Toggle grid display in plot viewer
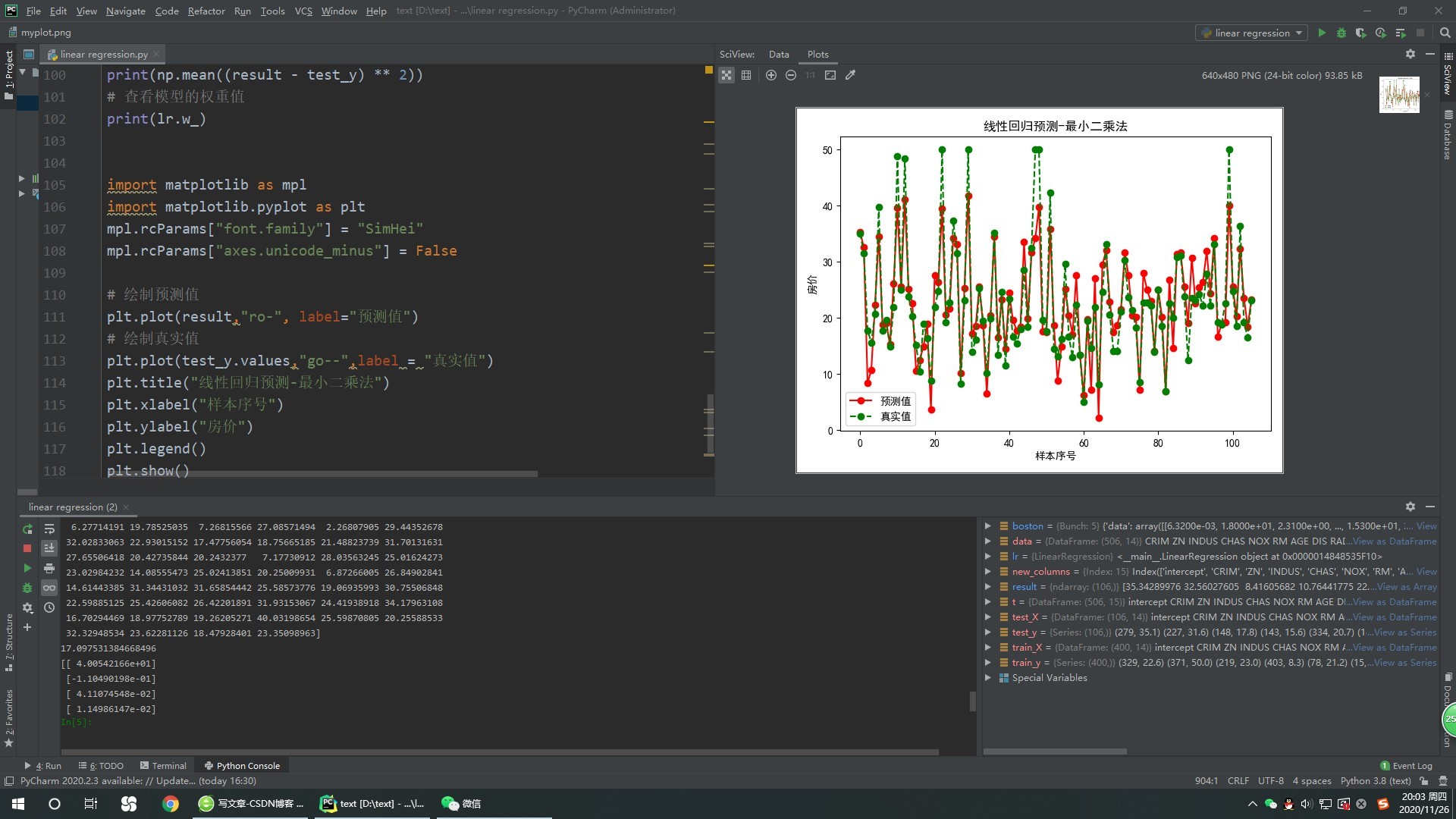1456x819 pixels. [746, 75]
